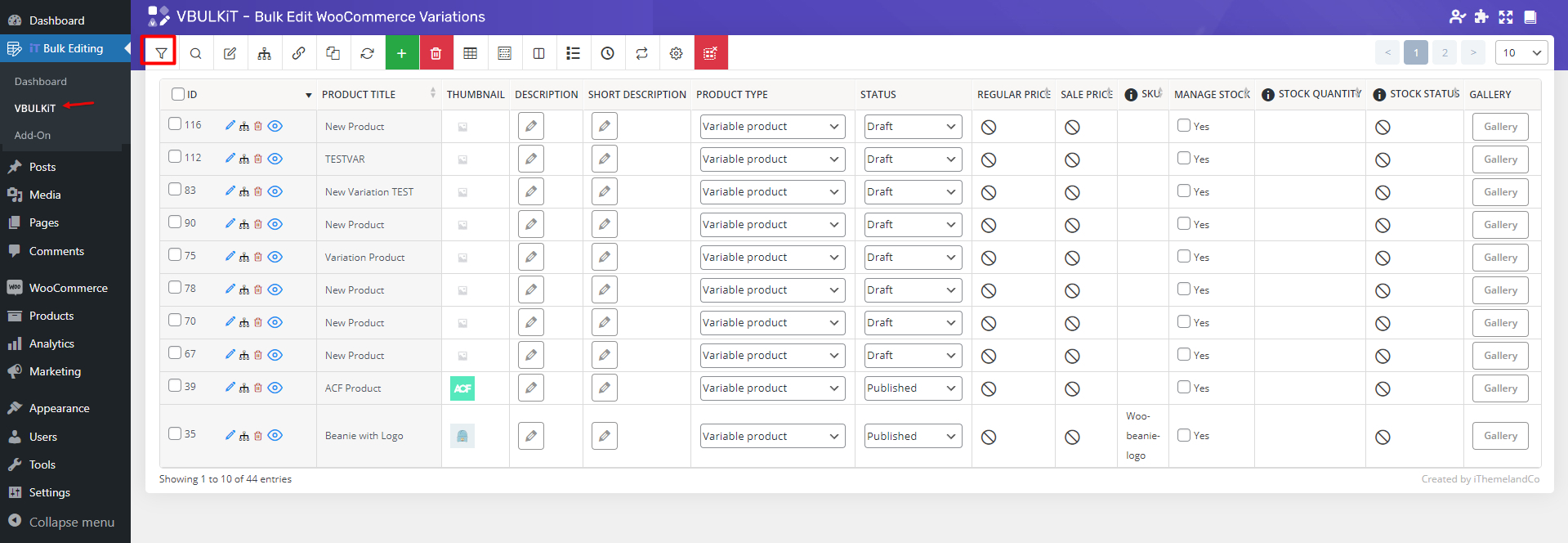
Task: Open the variations hierarchy toolbar icon
Action: [265, 53]
